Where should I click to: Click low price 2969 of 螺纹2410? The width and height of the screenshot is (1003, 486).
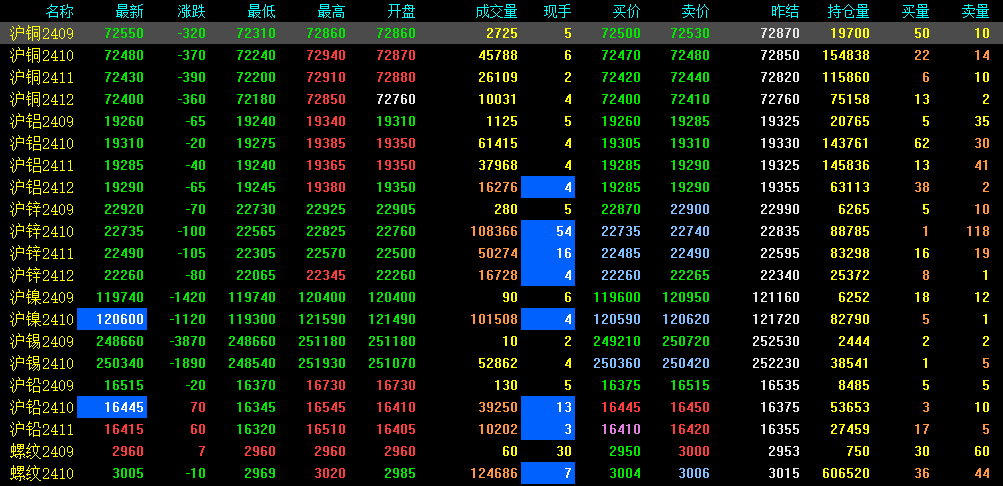pyautogui.click(x=260, y=473)
